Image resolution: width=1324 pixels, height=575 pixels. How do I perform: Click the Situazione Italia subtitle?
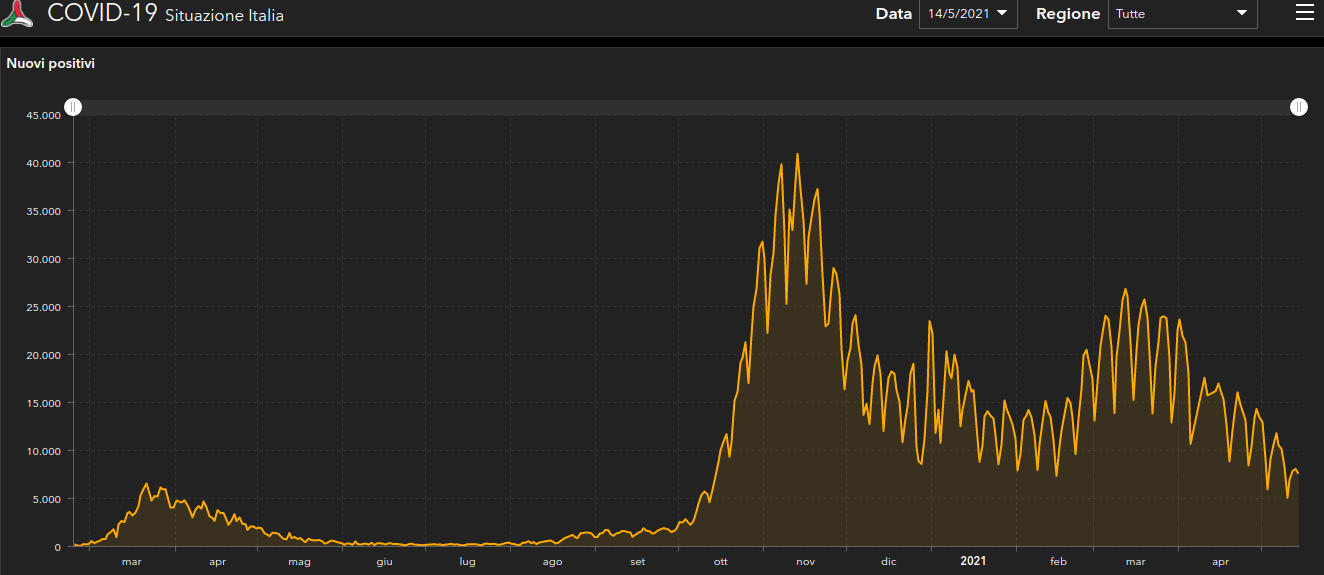[224, 16]
